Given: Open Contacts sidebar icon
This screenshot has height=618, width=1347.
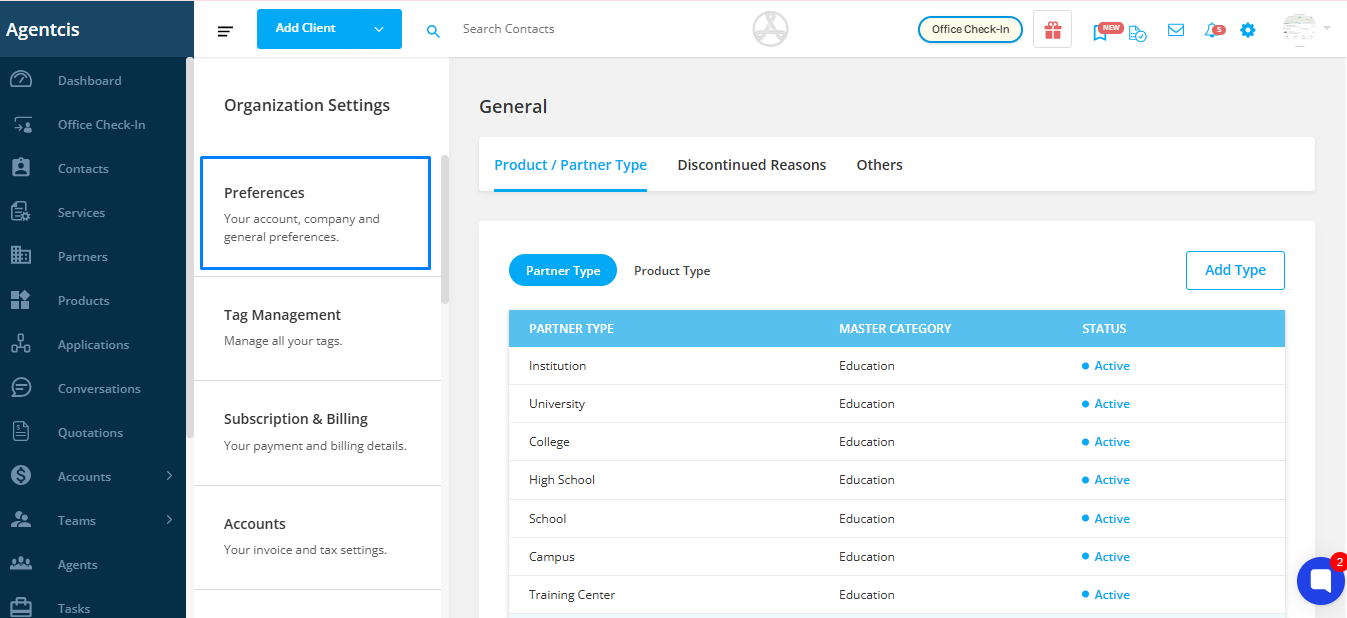Looking at the screenshot, I should click(x=21, y=168).
